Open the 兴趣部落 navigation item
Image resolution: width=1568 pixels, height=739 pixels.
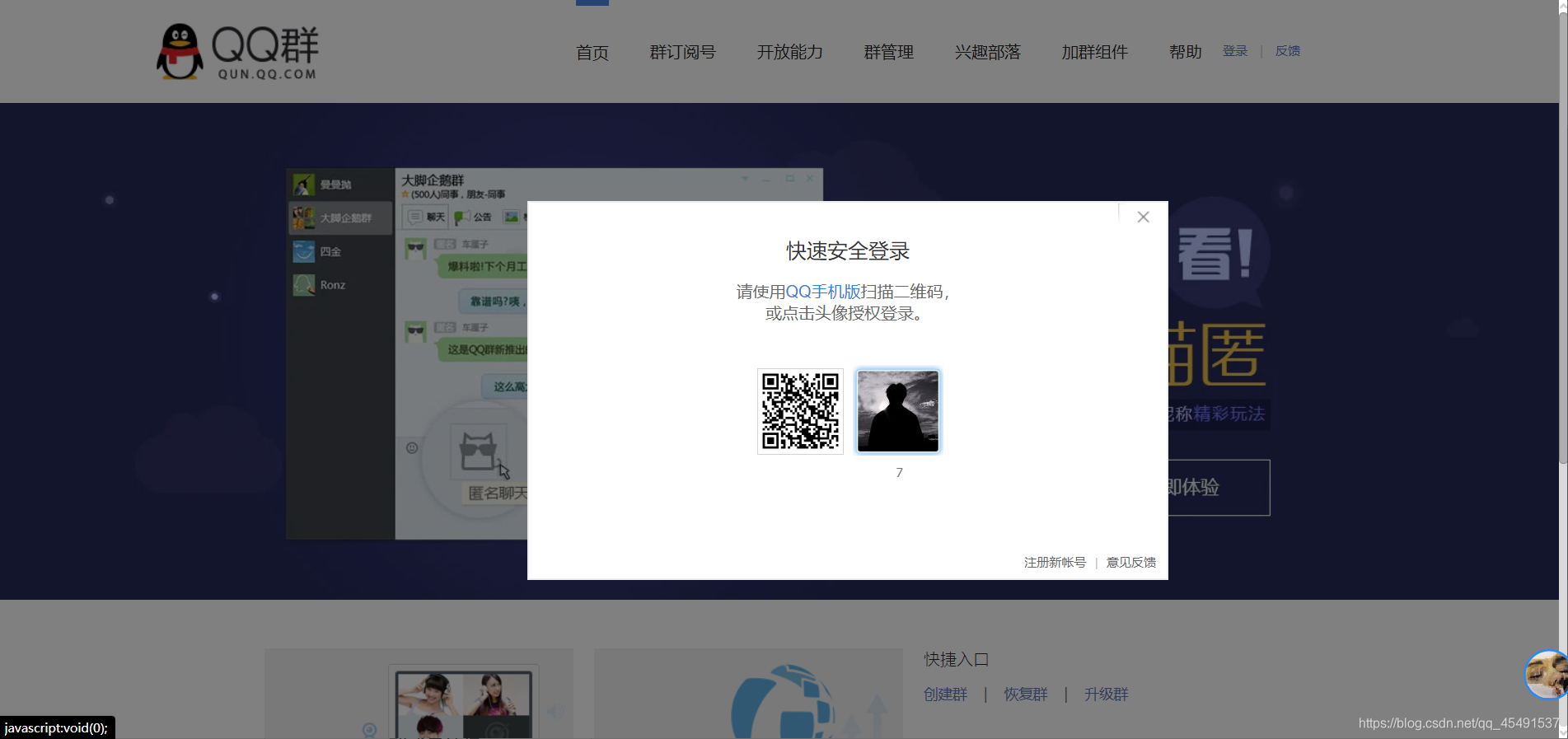click(x=987, y=53)
